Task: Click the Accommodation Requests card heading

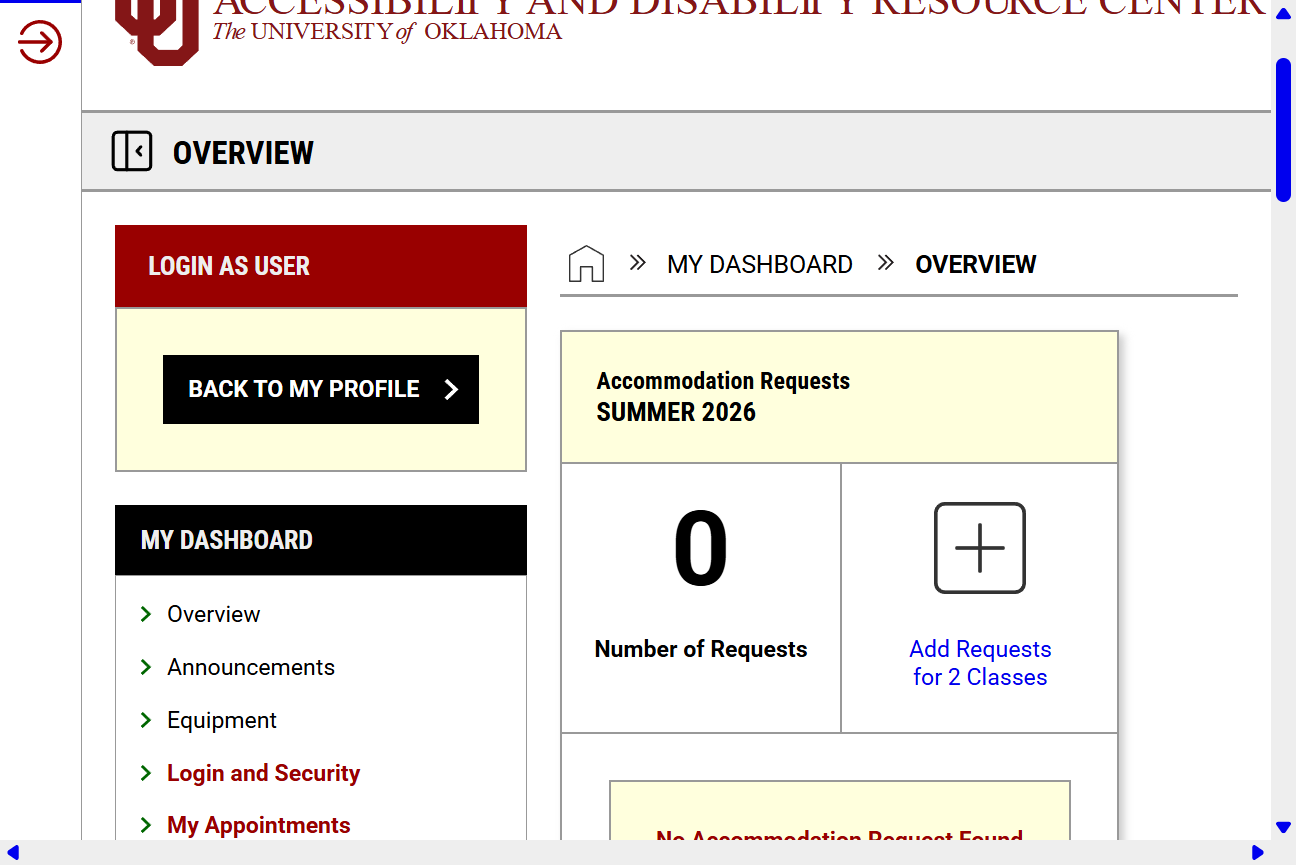Action: (x=723, y=381)
